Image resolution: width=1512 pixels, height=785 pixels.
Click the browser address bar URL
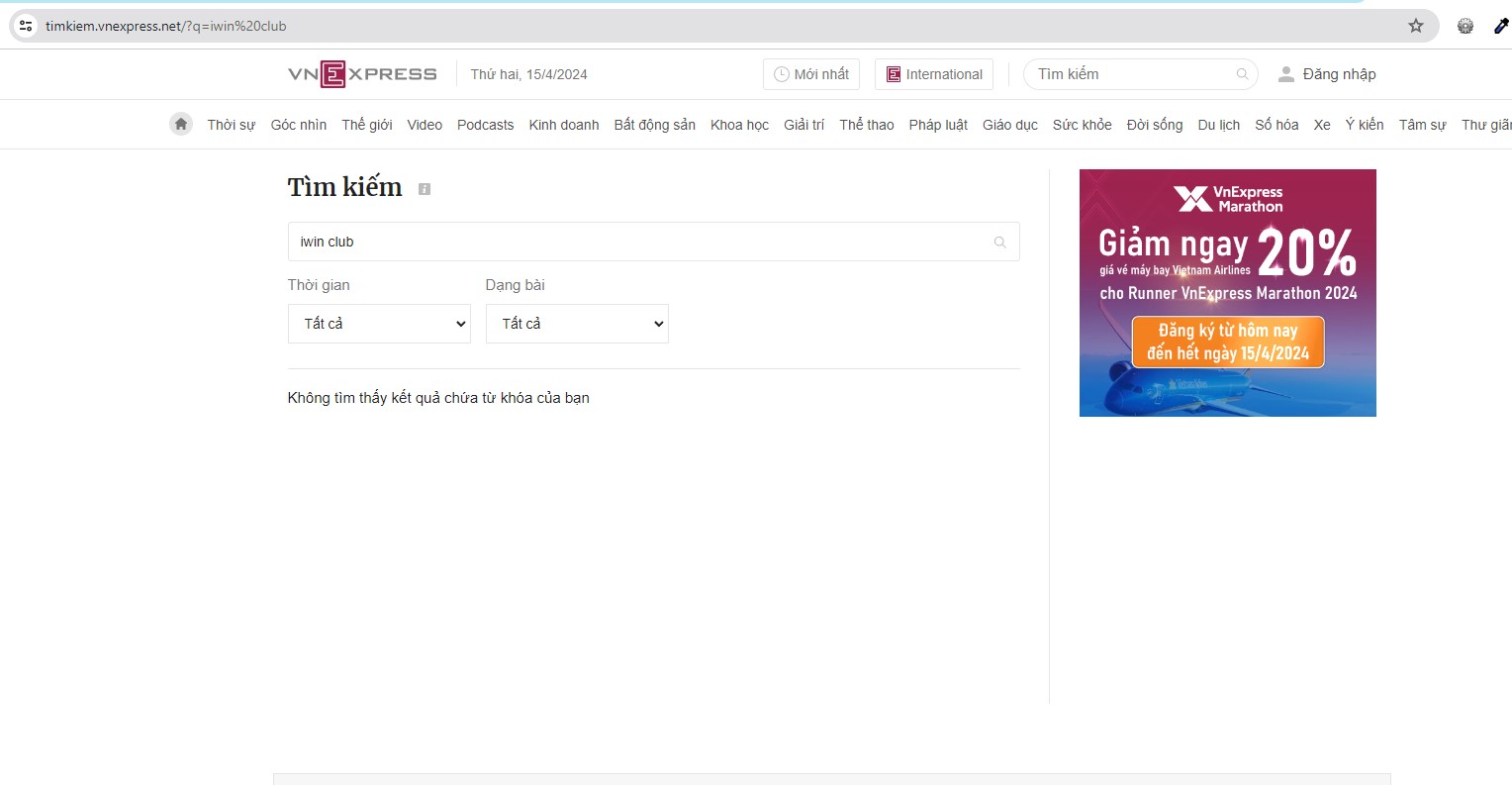pyautogui.click(x=166, y=26)
